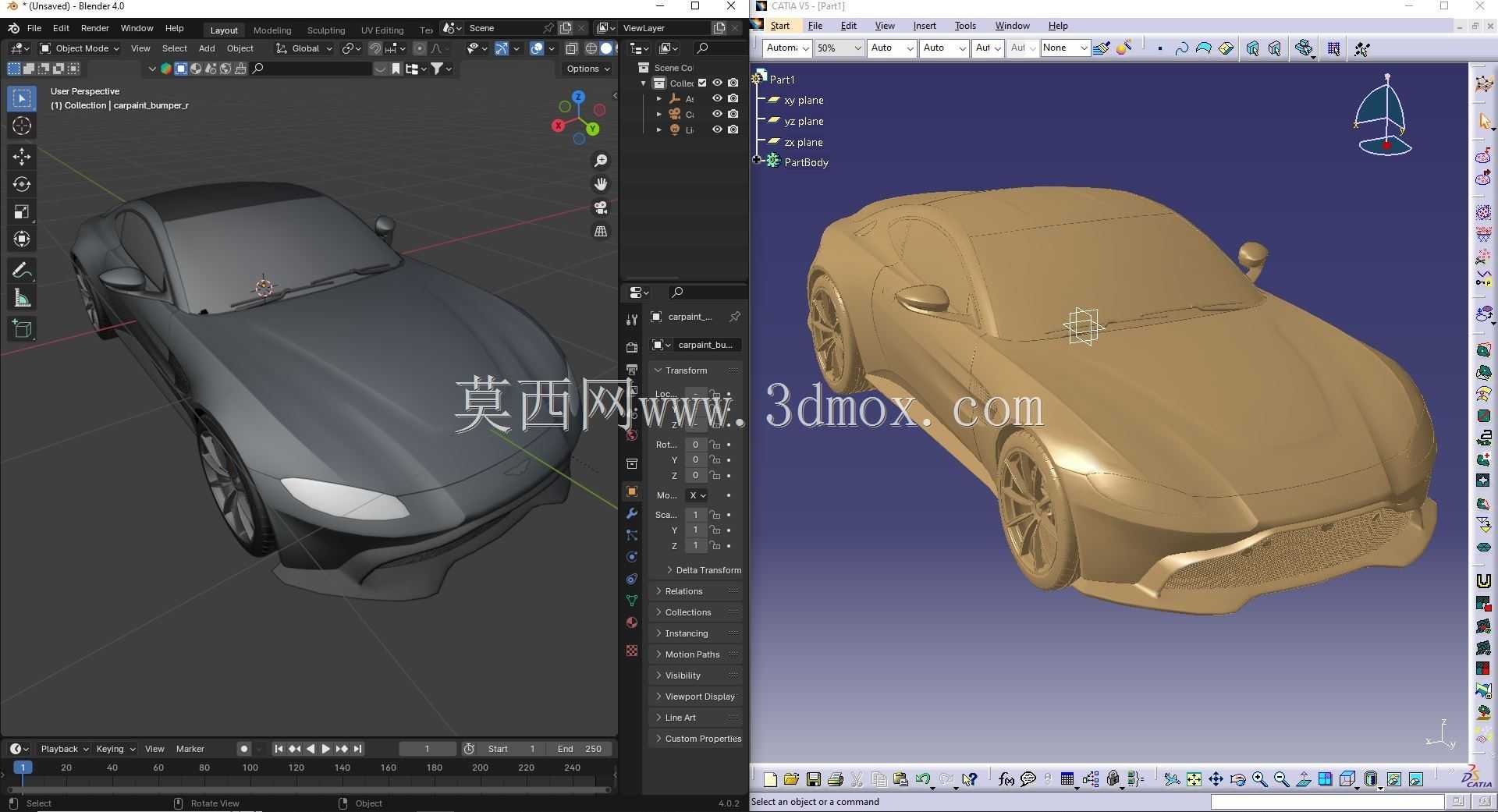Click the Save icon in CATIA toolbar
This screenshot has height=812, width=1498.
pos(813,779)
